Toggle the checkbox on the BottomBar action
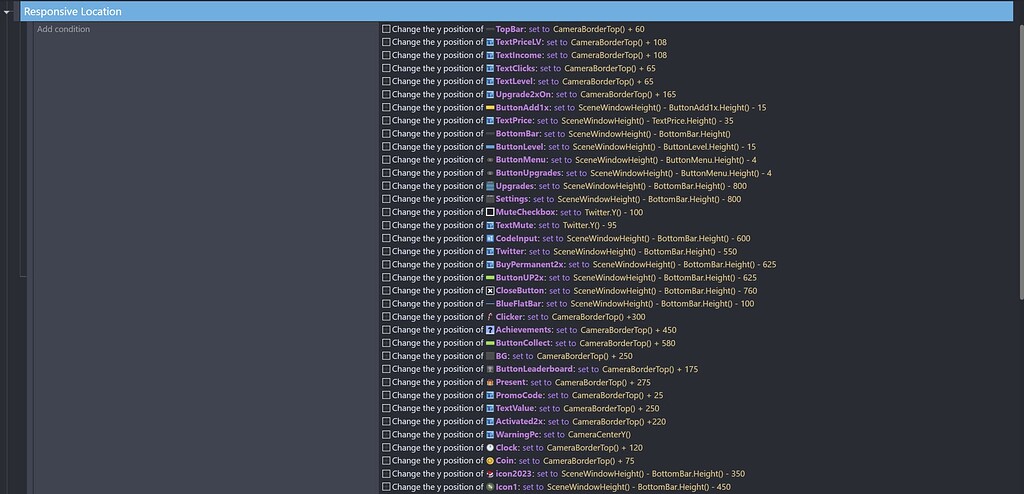 coord(386,134)
